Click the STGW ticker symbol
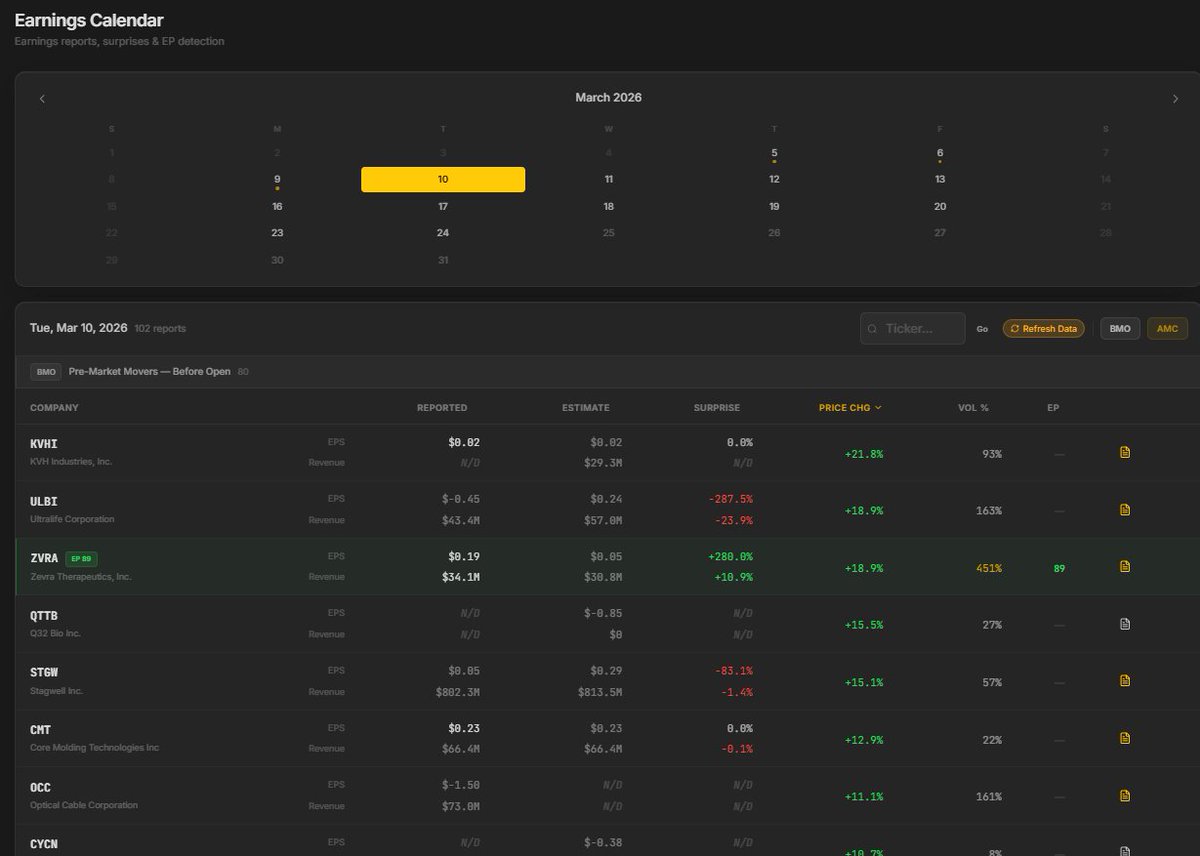1200x856 pixels. 44,672
